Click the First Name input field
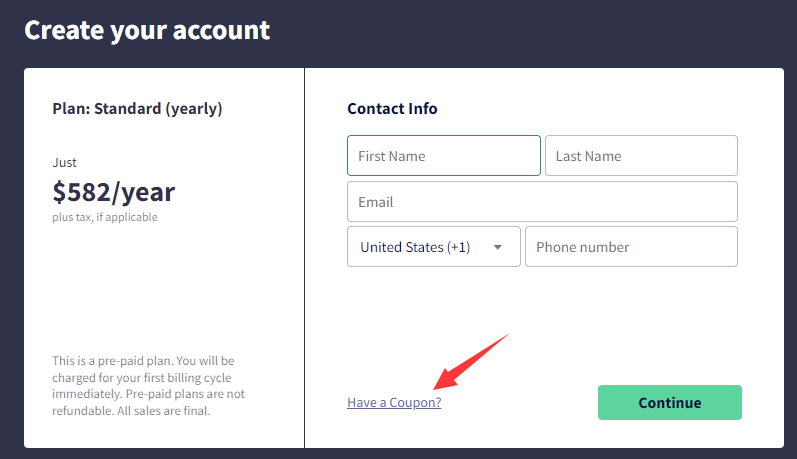The width and height of the screenshot is (797, 459). click(443, 156)
